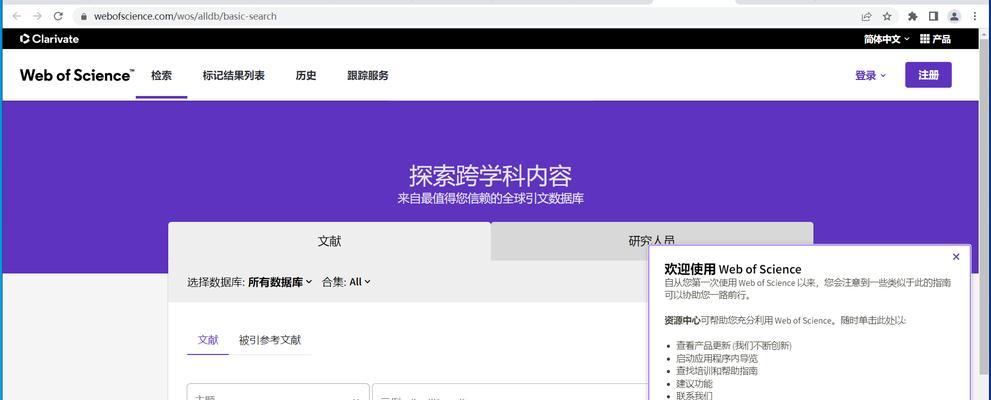The height and width of the screenshot is (400, 991).
Task: Close the 欢迎使用 Web of Science popup
Action: point(956,257)
